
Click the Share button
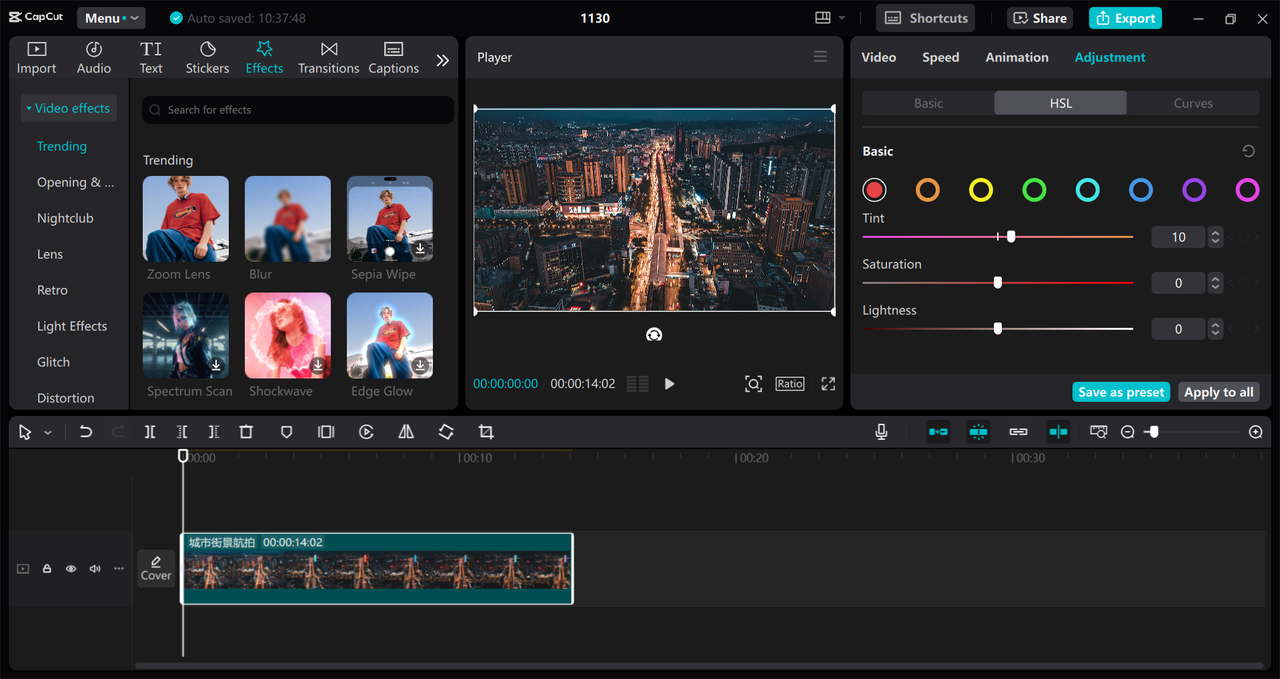pos(1041,18)
